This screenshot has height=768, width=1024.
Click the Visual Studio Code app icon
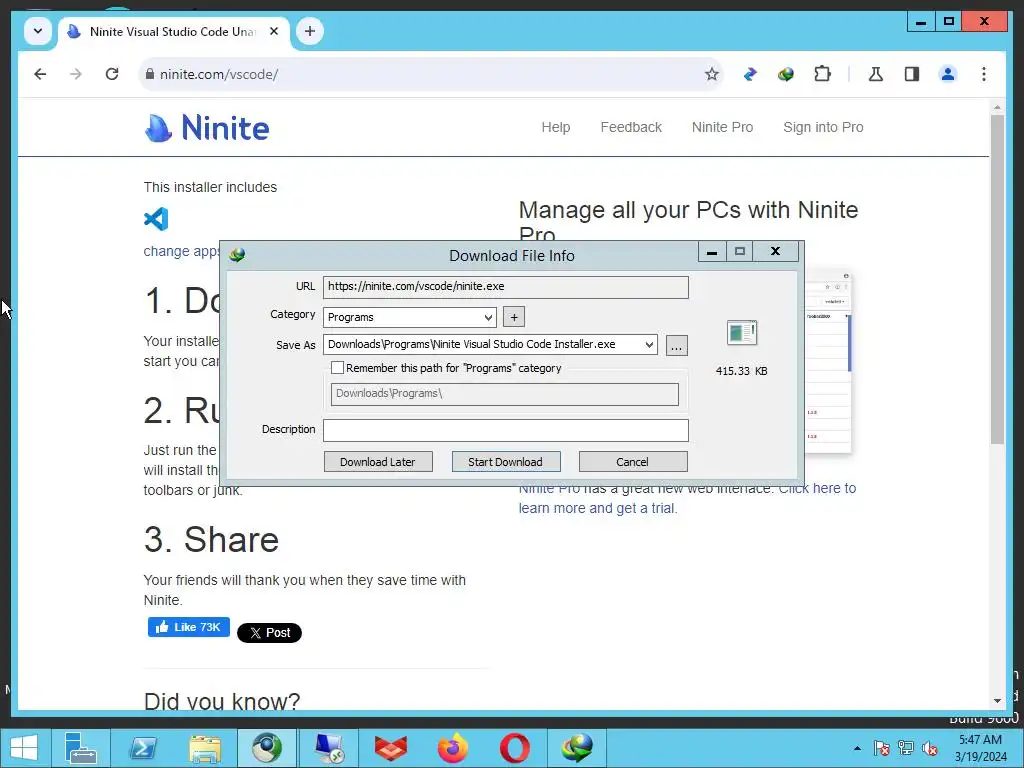pos(156,219)
